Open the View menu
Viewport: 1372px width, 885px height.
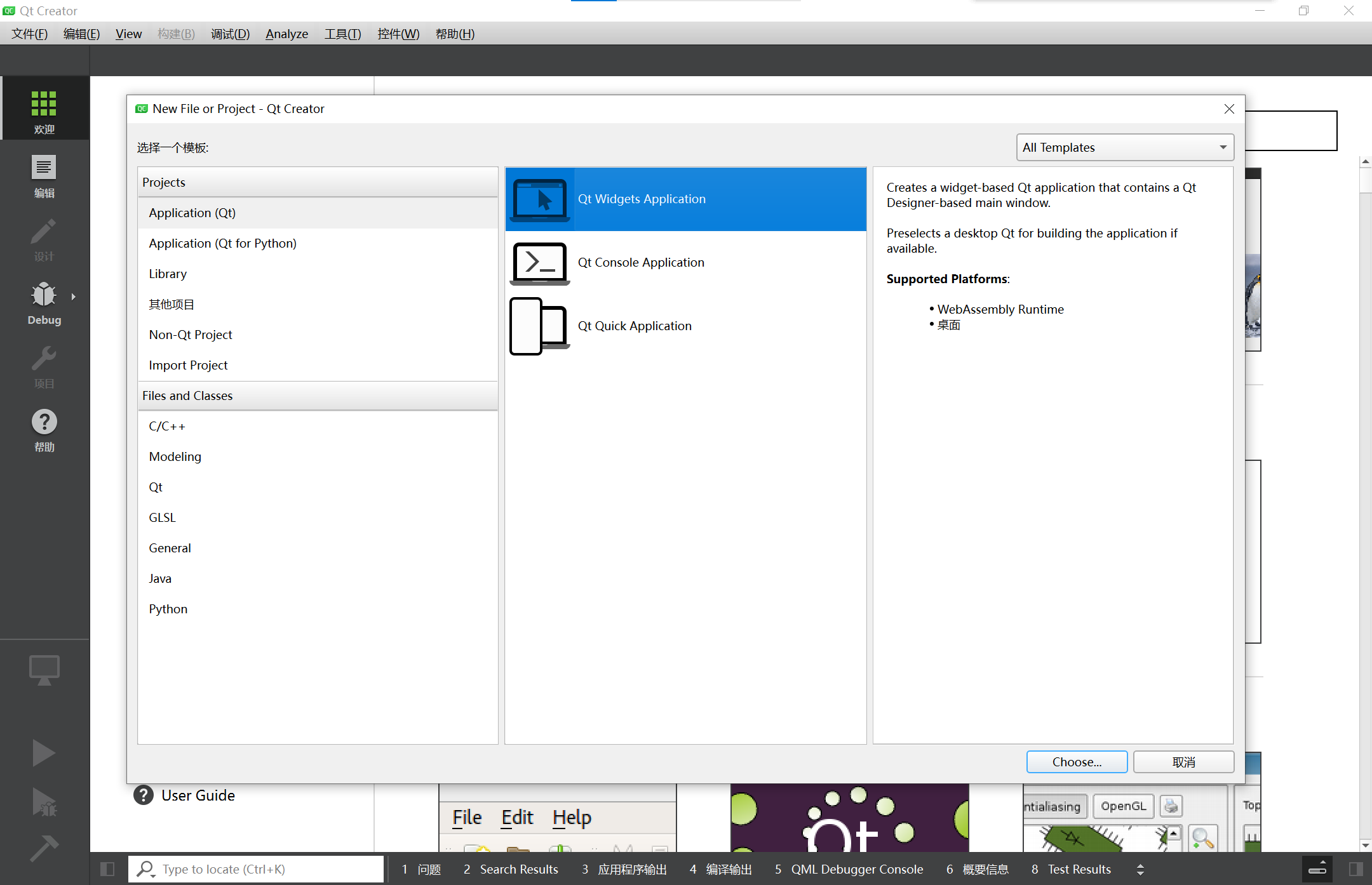click(128, 34)
